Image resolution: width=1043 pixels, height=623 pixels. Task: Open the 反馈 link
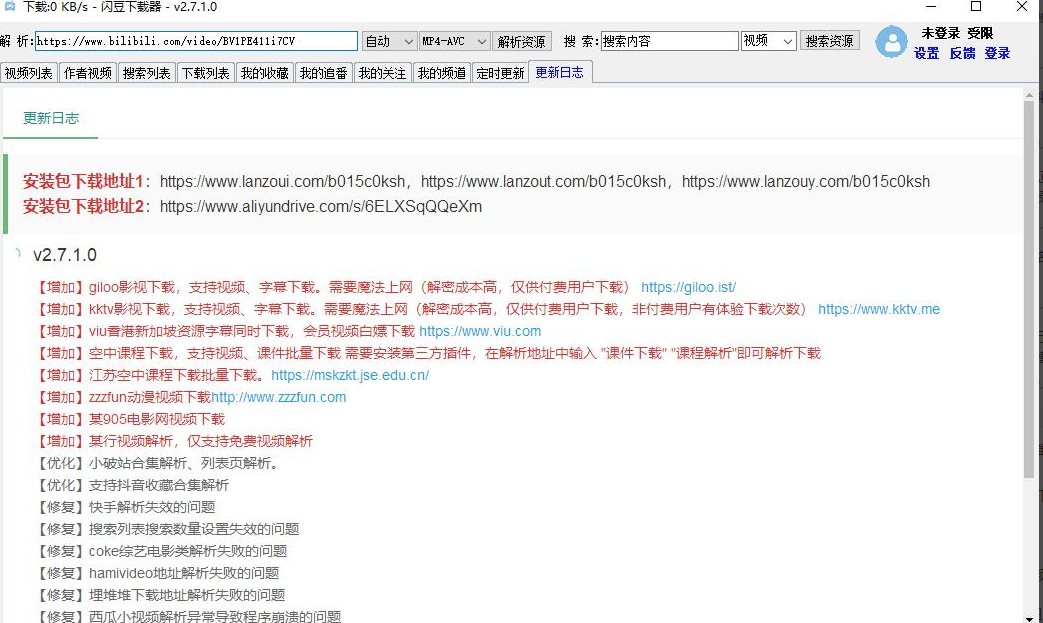tap(962, 53)
